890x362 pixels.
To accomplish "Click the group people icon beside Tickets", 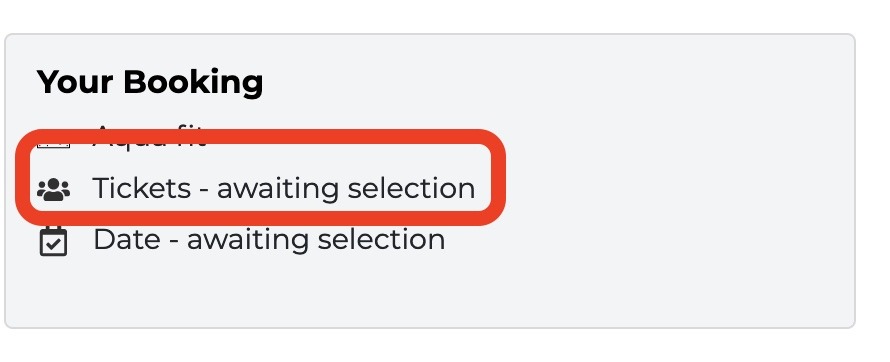I will tap(53, 190).
